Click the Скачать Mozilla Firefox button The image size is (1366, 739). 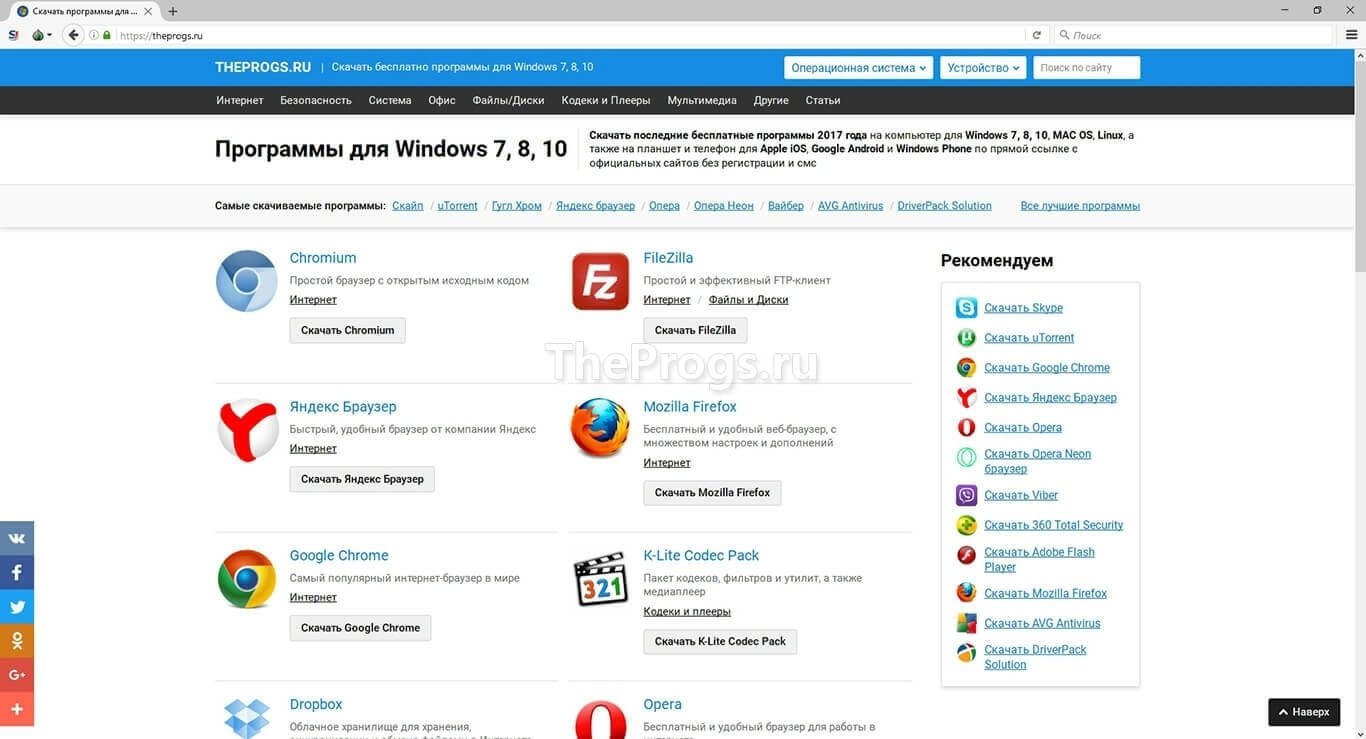pos(712,492)
